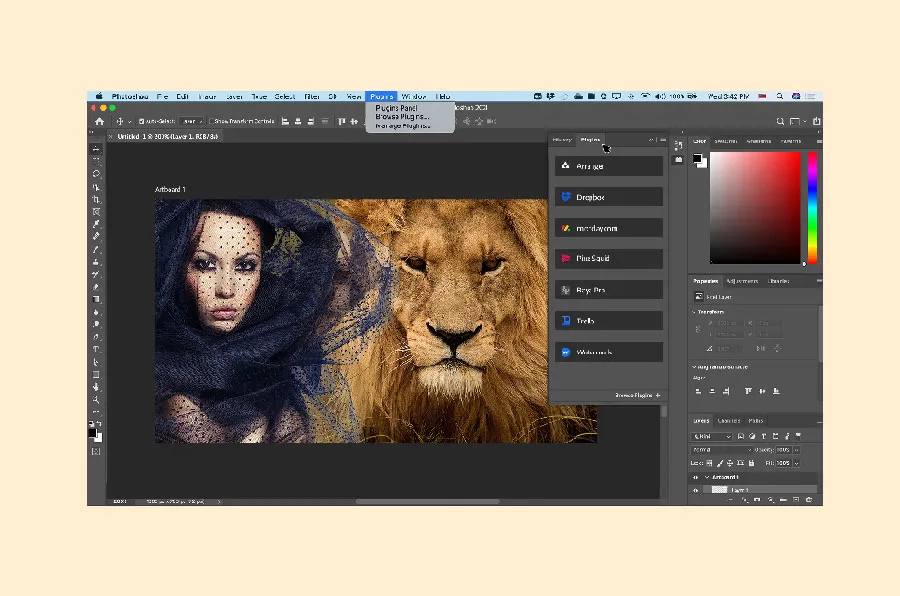This screenshot has width=900, height=596.
Task: Collapse the Artboard 1 group
Action: pos(707,477)
